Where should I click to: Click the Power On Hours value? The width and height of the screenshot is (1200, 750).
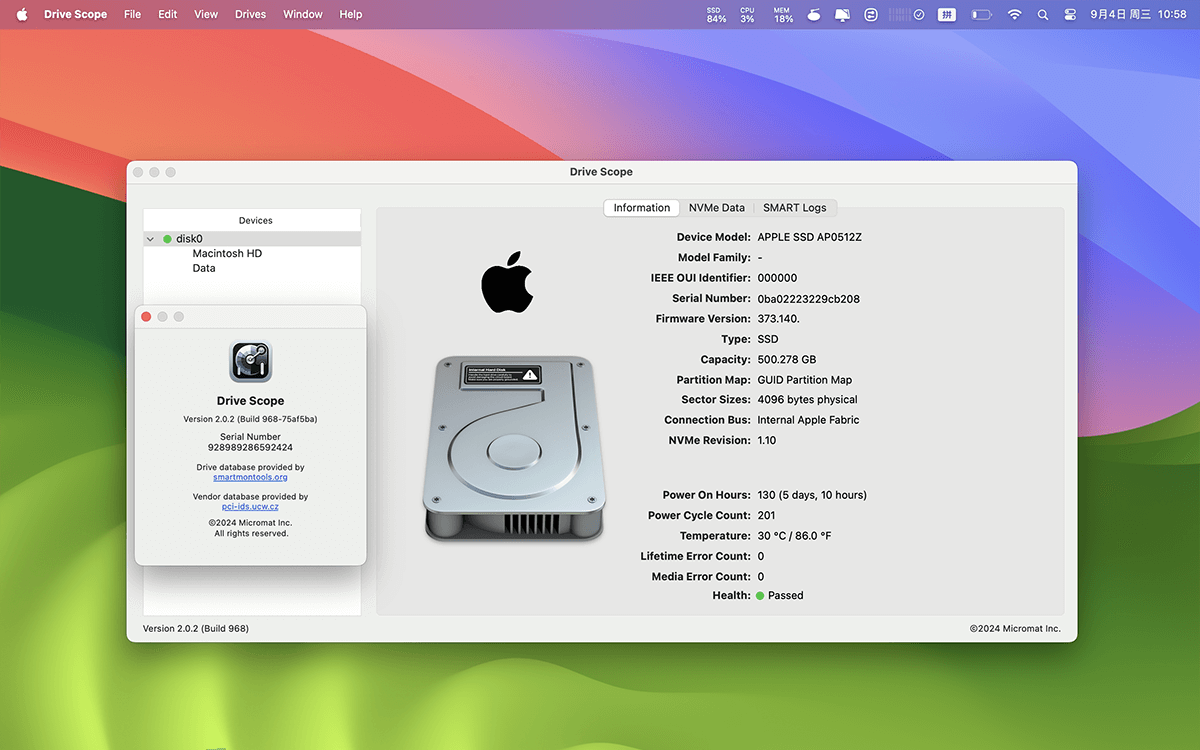coord(812,495)
